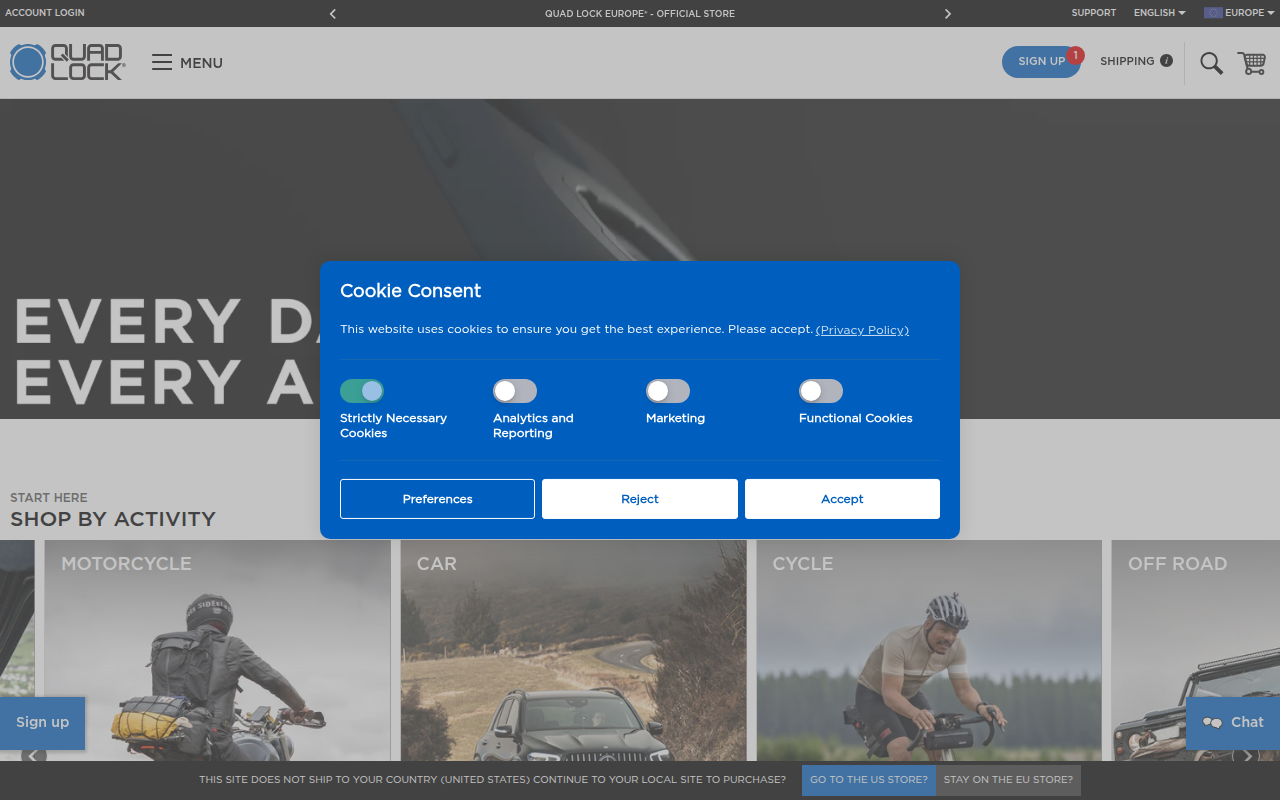Enable Analytics and Reporting cookies
The width and height of the screenshot is (1280, 800).
[x=515, y=391]
